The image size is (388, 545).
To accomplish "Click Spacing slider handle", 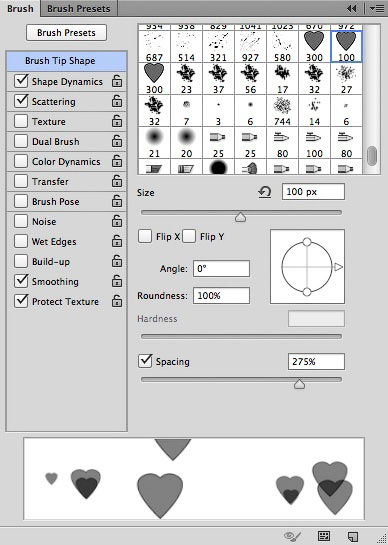I will click(x=299, y=384).
